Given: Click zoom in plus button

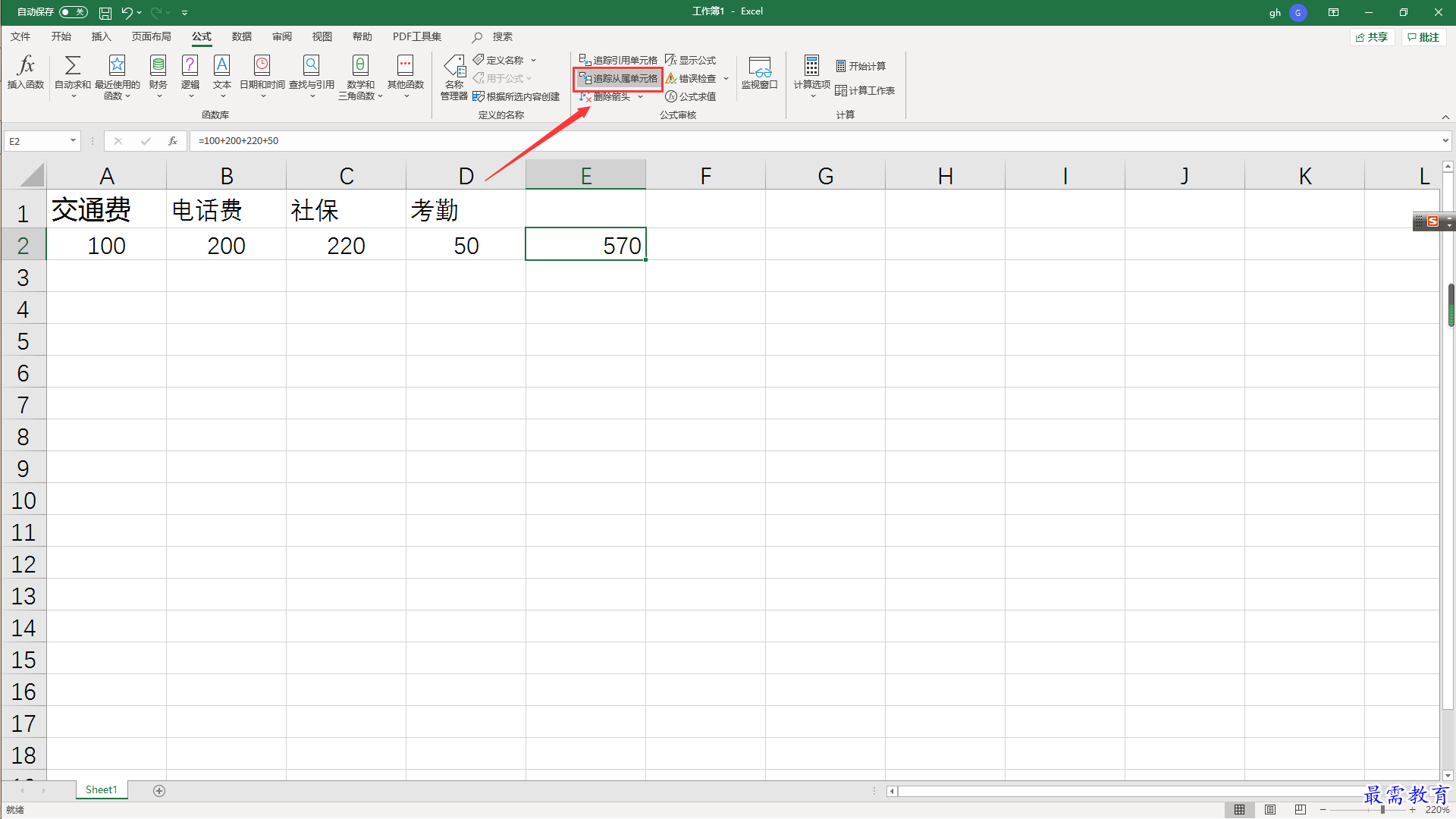Looking at the screenshot, I should click(1413, 810).
